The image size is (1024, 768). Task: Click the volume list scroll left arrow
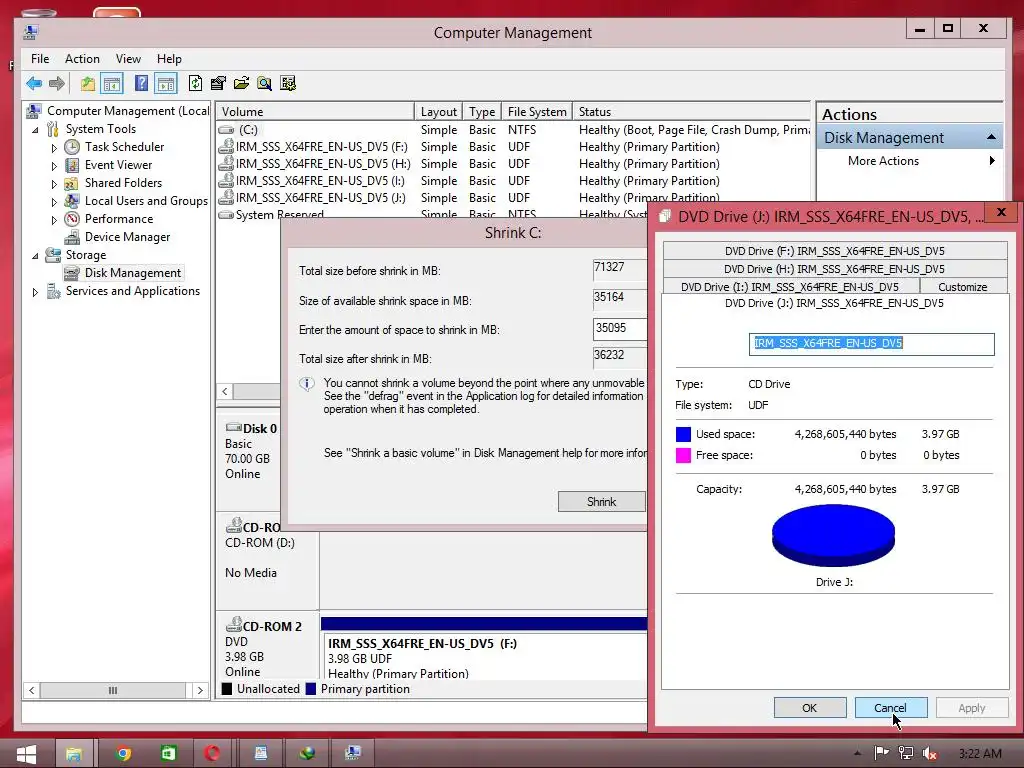pyautogui.click(x=225, y=391)
